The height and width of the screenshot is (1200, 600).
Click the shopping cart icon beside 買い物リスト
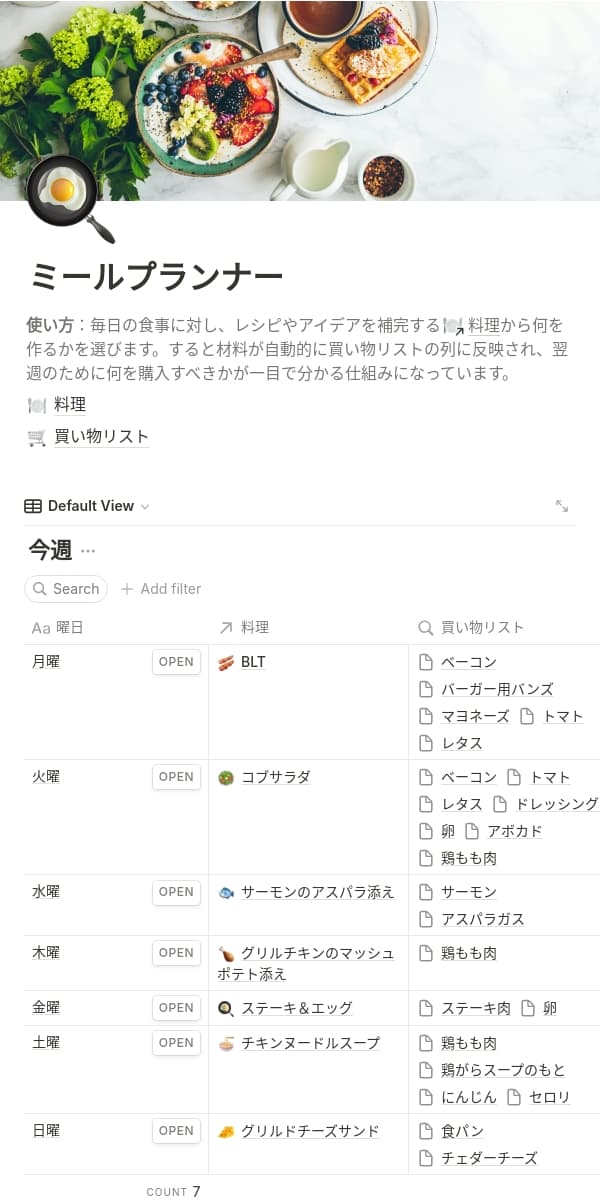pyautogui.click(x=37, y=437)
